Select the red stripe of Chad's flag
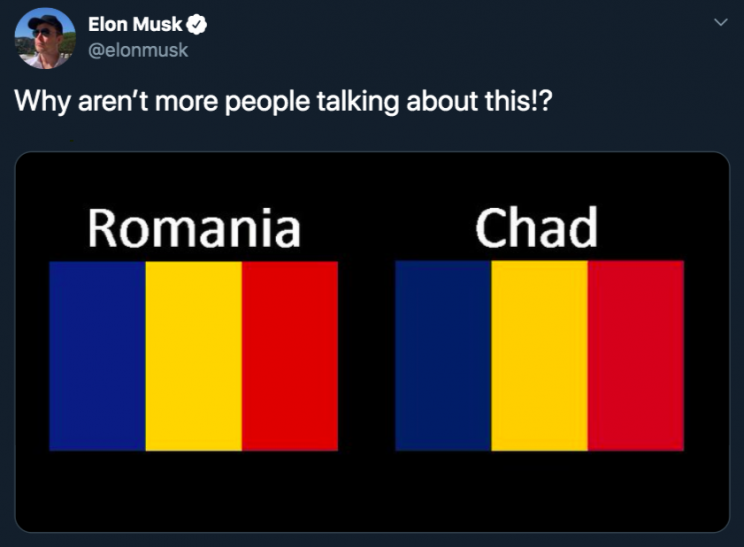744x547 pixels. [636, 356]
